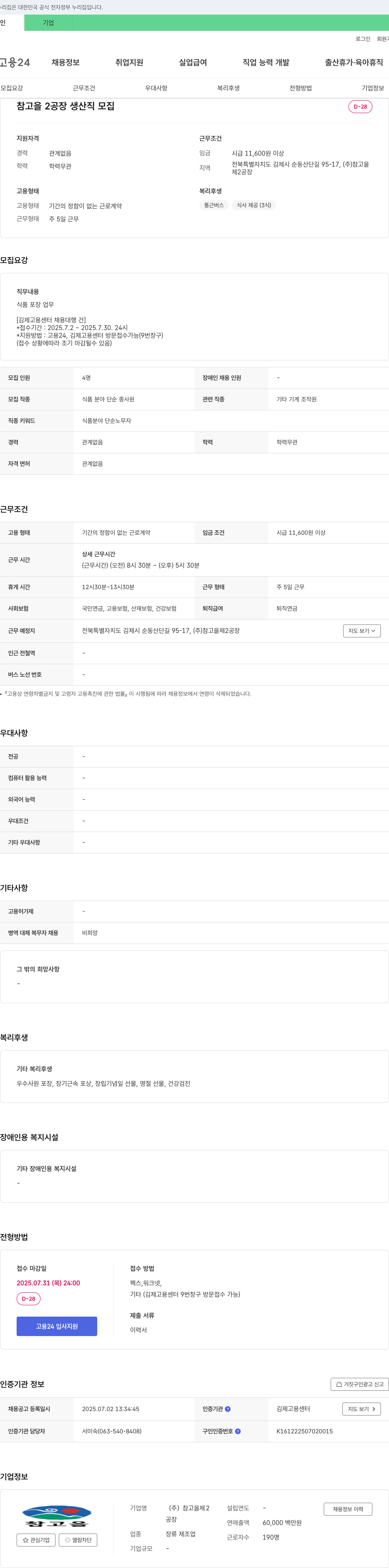Open 실업급여 main menu

click(193, 62)
